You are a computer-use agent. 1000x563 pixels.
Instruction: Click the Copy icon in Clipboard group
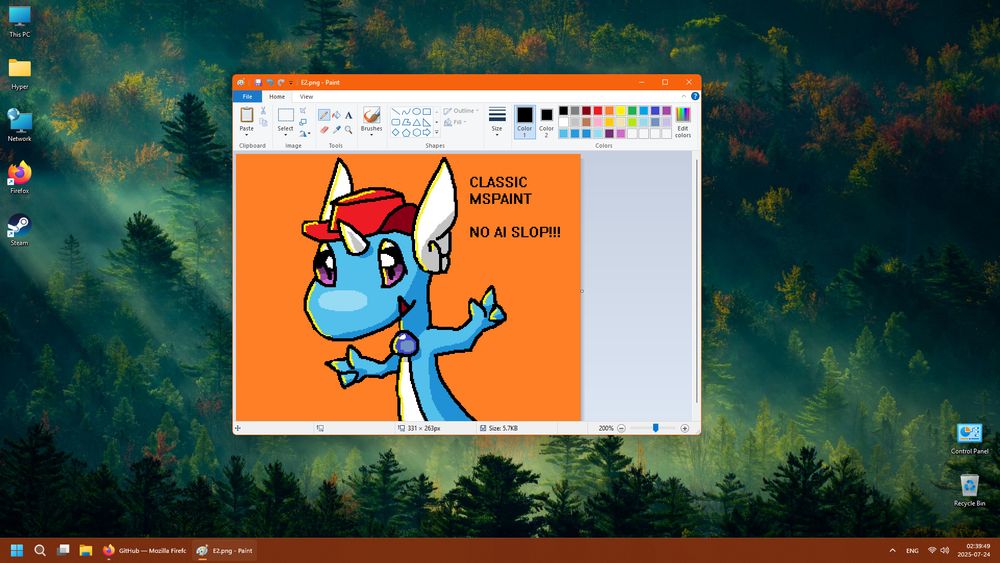(263, 122)
